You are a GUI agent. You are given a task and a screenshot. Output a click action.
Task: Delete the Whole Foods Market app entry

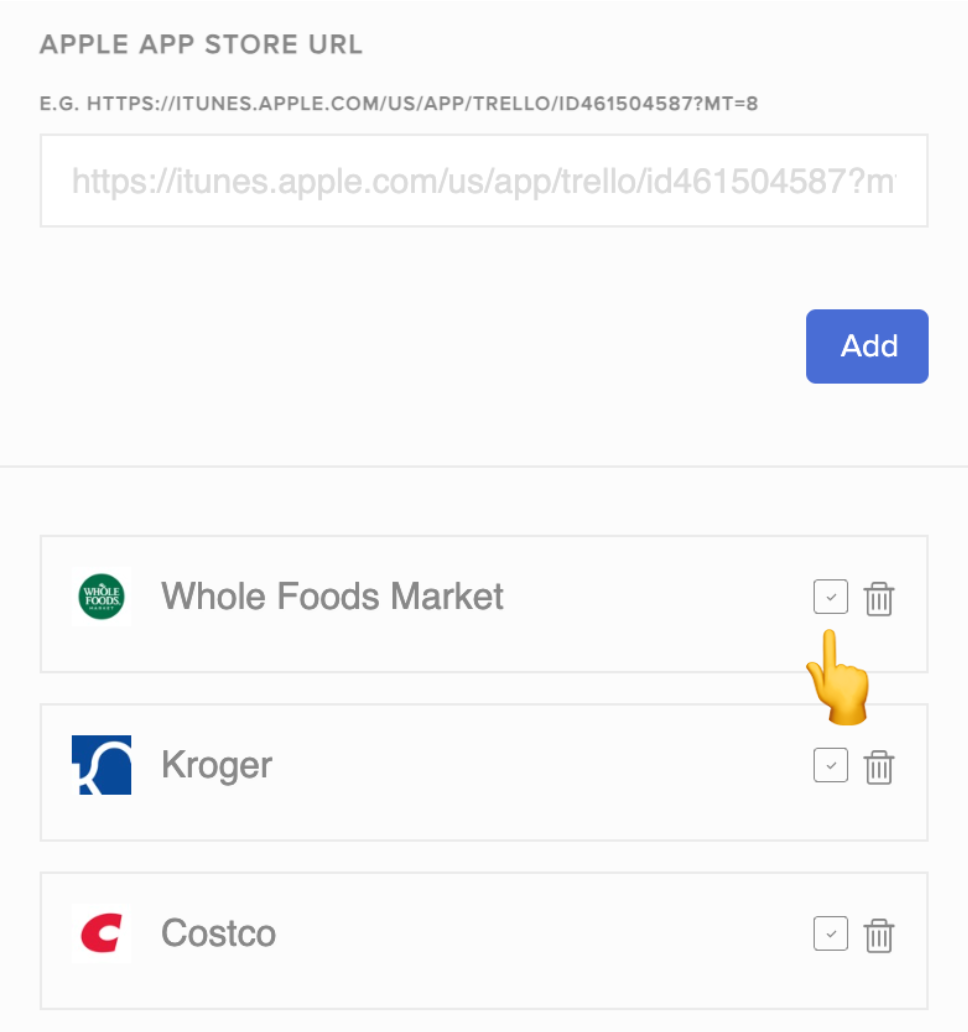click(x=879, y=599)
